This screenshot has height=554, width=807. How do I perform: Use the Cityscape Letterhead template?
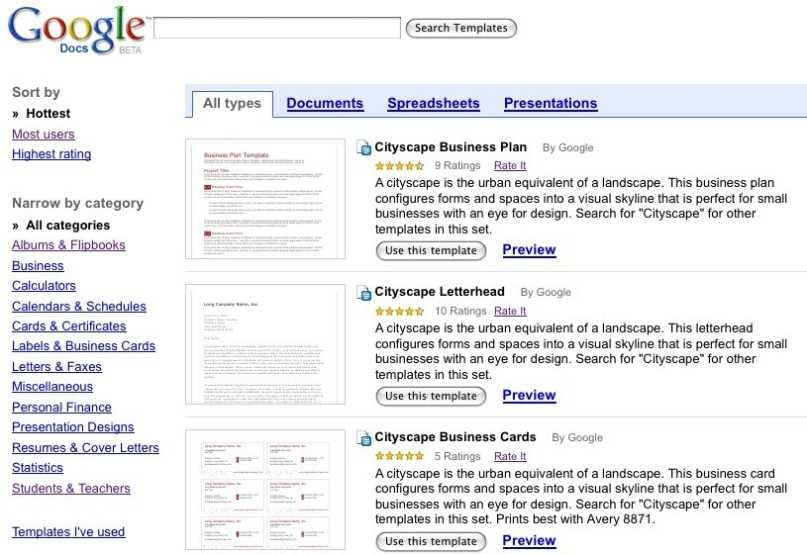431,396
